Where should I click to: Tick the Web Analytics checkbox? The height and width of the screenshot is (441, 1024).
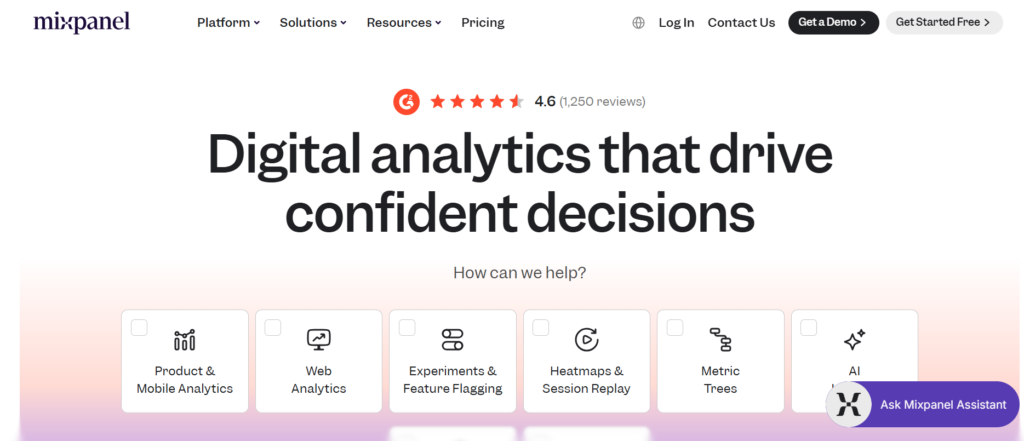click(273, 327)
